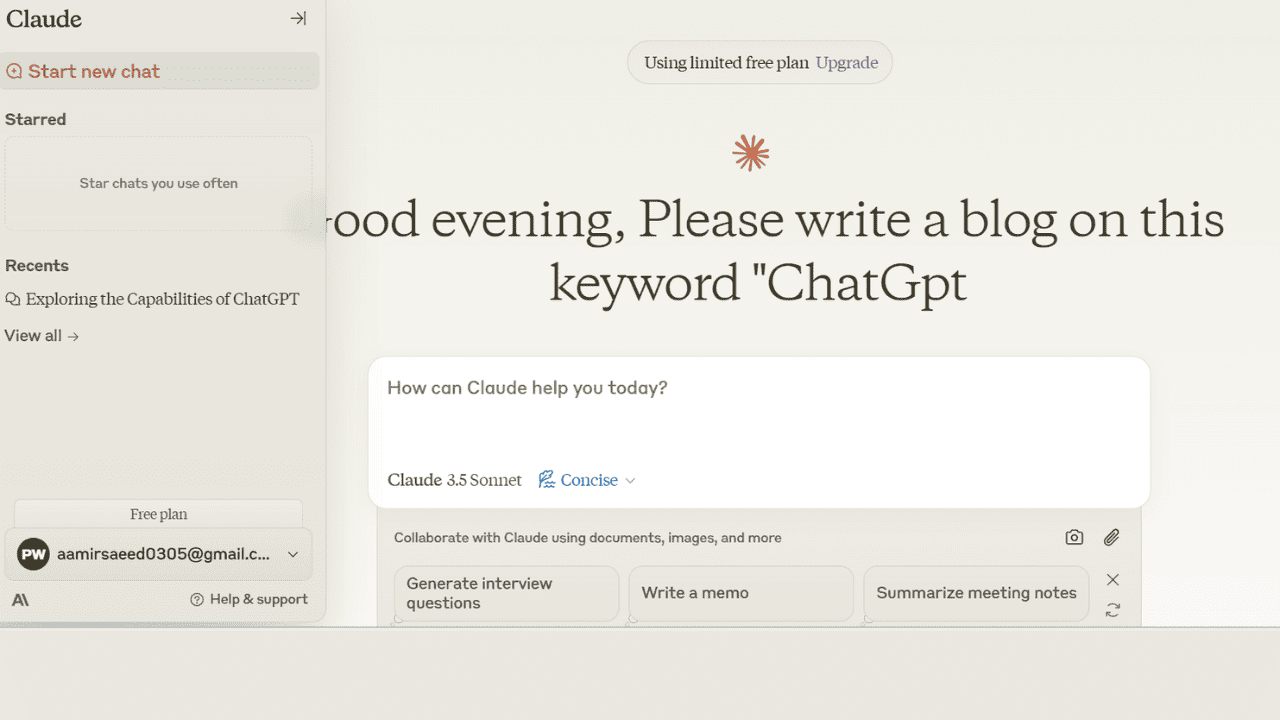Open the Upgrade plan link

[847, 62]
